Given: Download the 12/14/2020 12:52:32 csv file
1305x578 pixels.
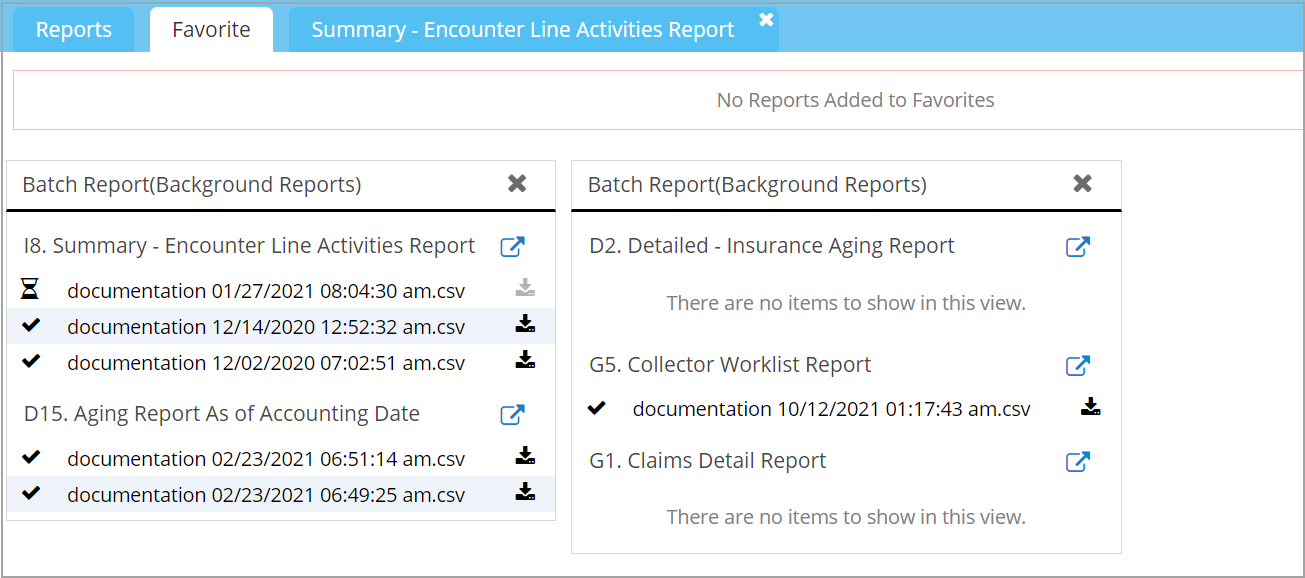Looking at the screenshot, I should (525, 324).
